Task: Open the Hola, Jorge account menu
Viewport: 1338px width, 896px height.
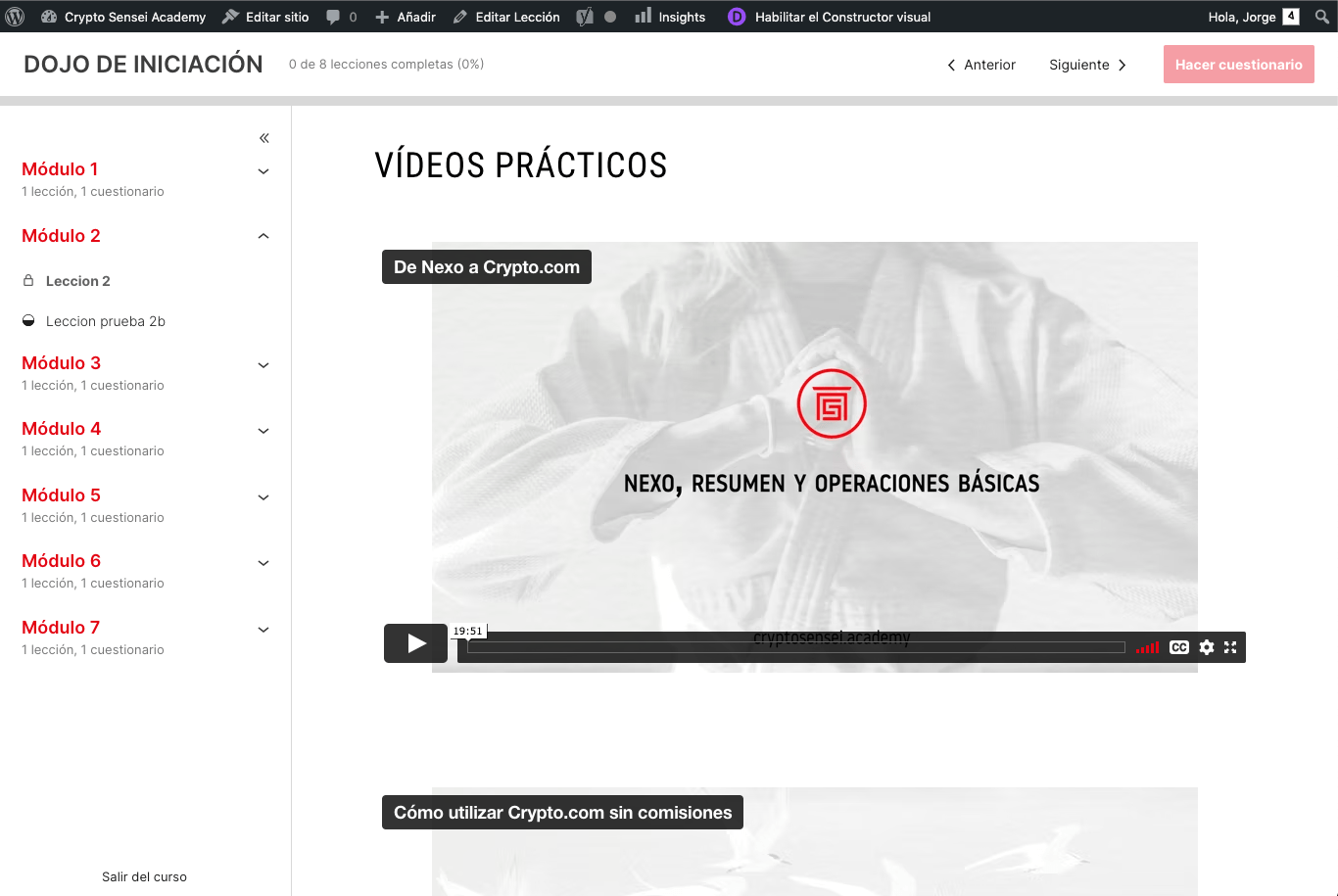Action: click(x=1254, y=17)
